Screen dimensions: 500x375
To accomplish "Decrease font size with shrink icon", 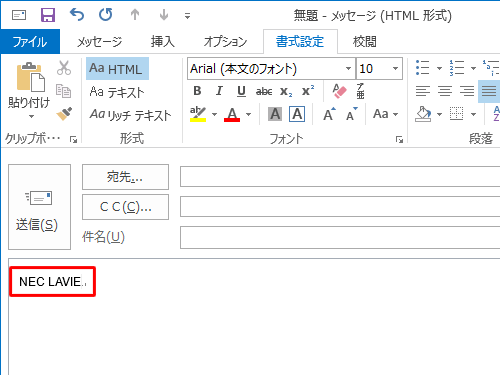I will pyautogui.click(x=352, y=114).
